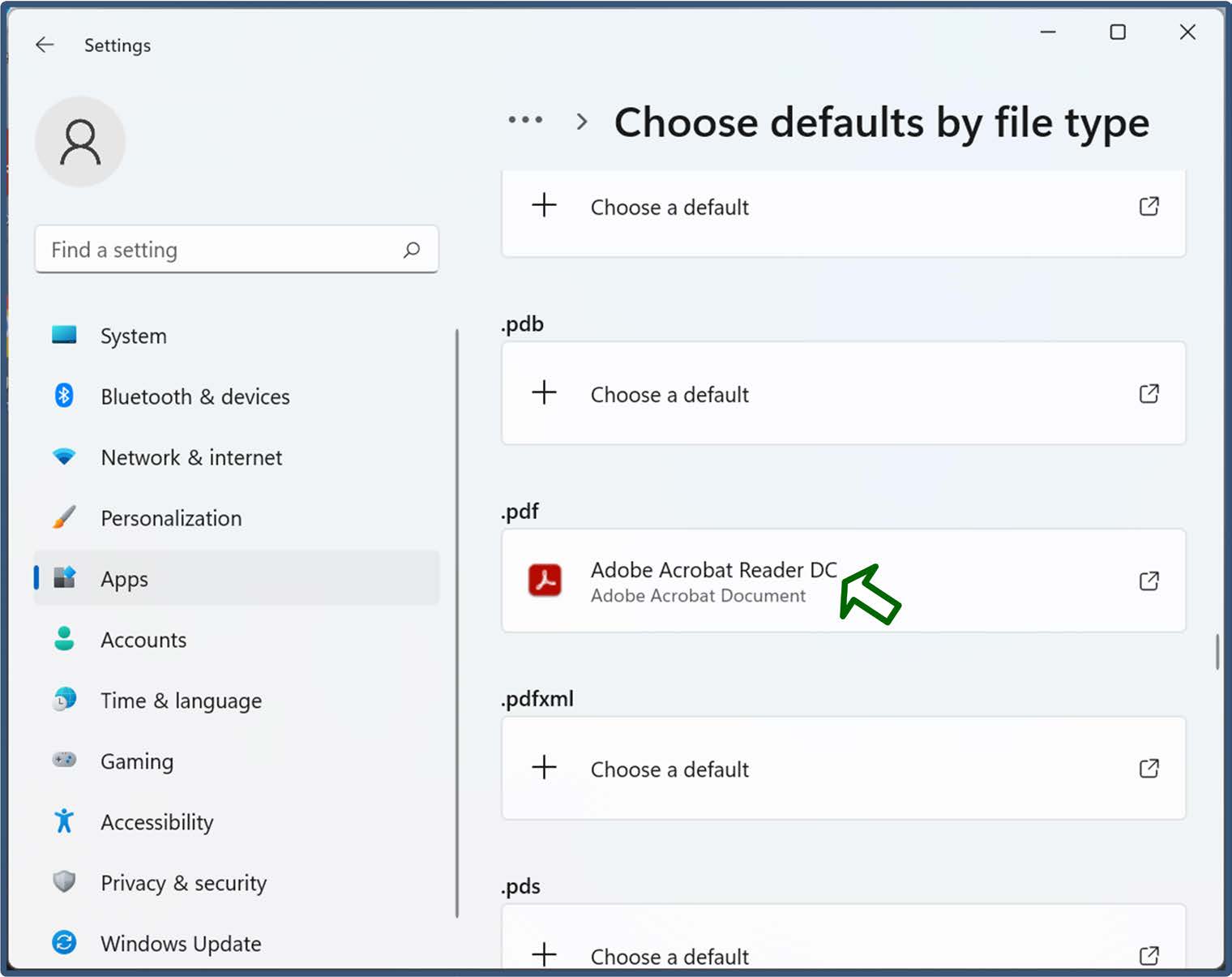Click the Windows Update icon

click(64, 943)
